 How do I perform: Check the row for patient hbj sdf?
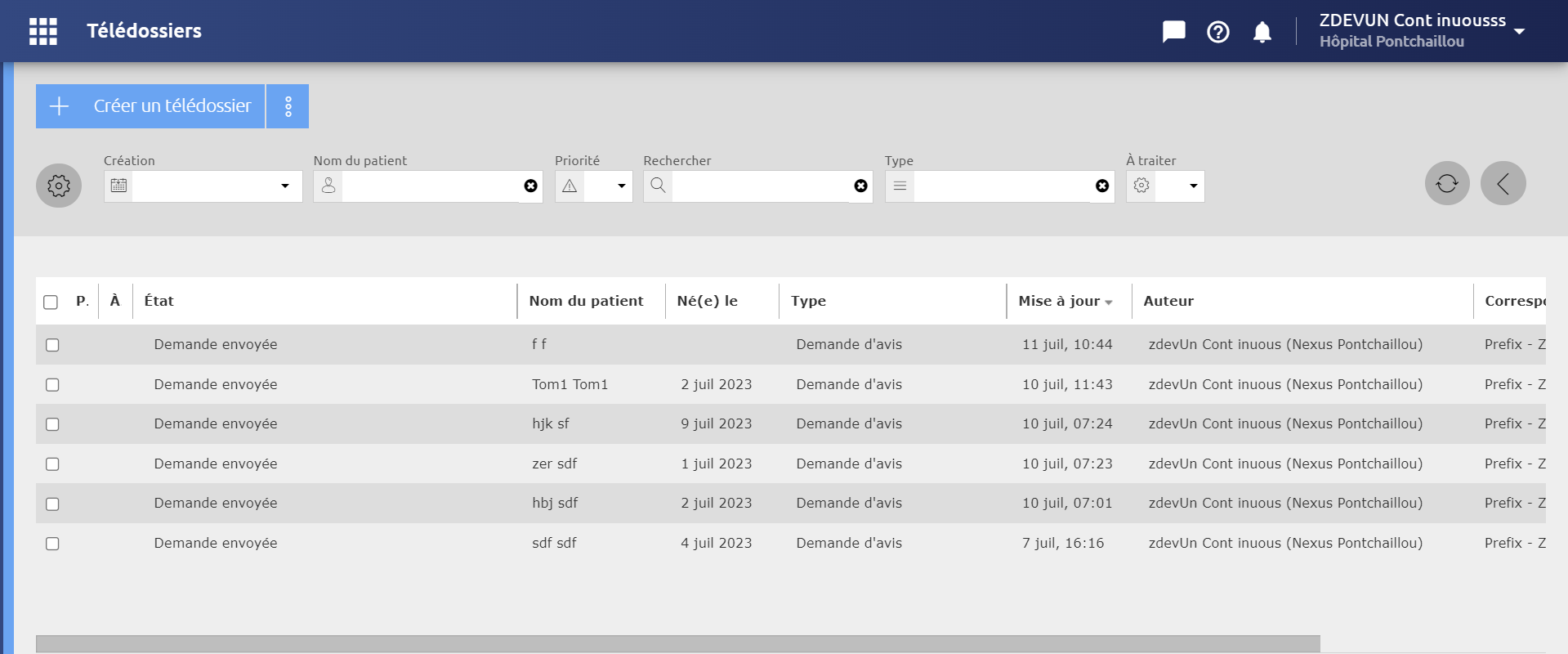[52, 504]
